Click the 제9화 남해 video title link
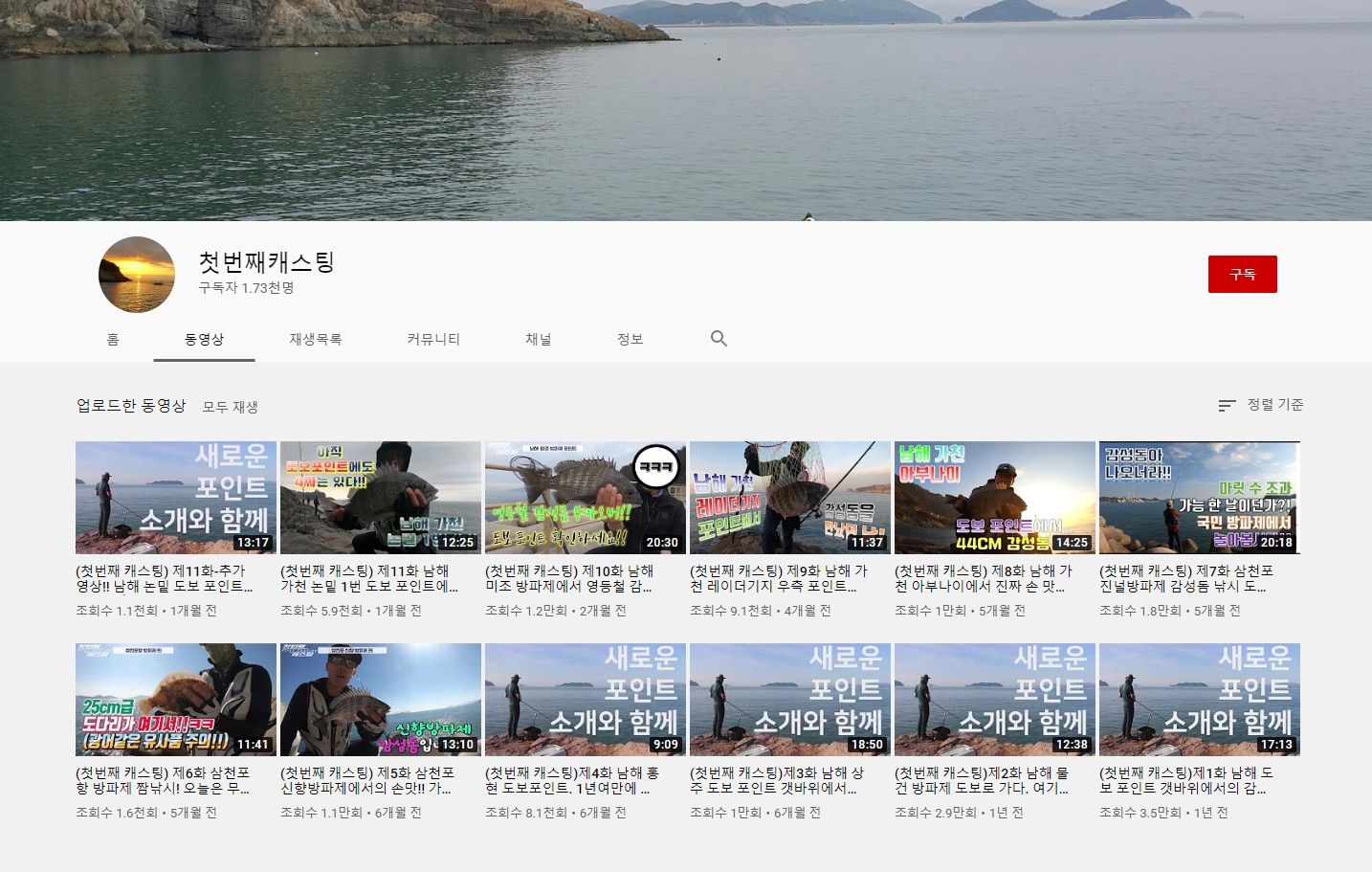This screenshot has height=872, width=1372. coord(778,578)
